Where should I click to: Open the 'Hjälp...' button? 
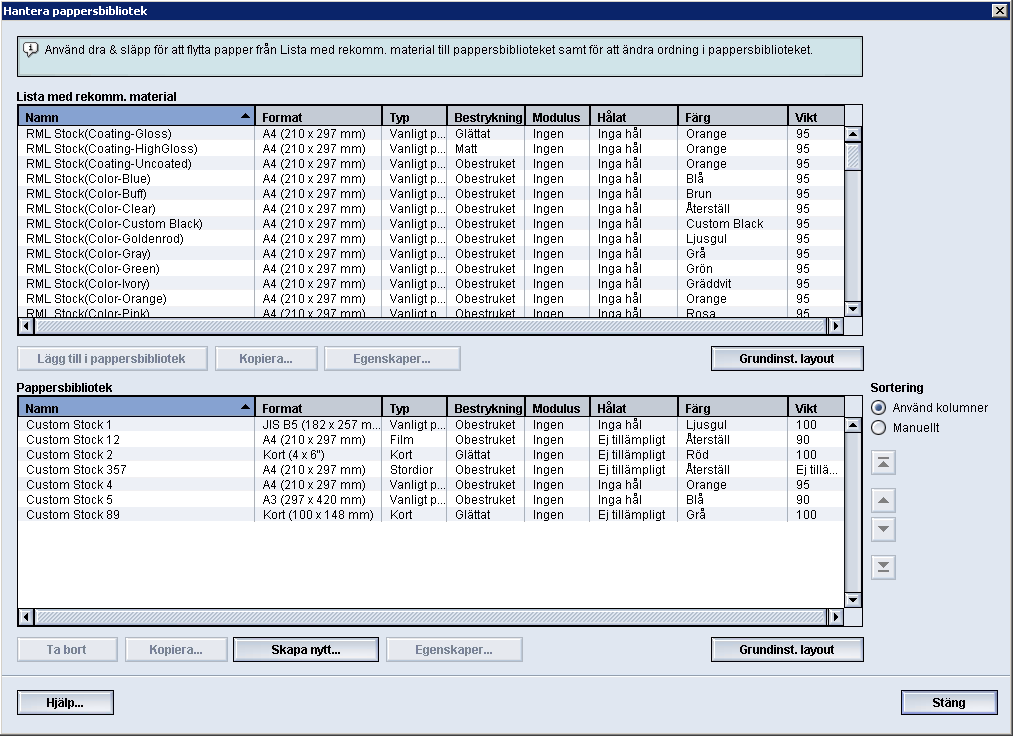click(x=65, y=702)
